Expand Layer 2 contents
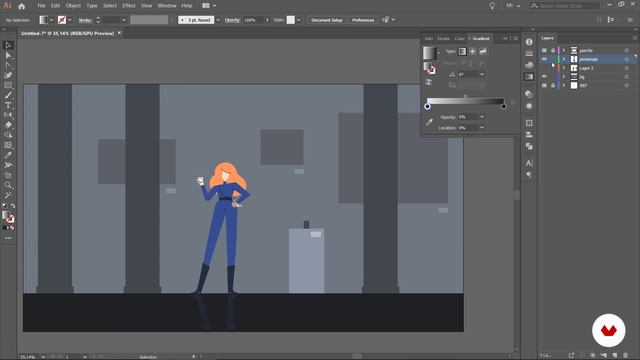 [x=564, y=68]
